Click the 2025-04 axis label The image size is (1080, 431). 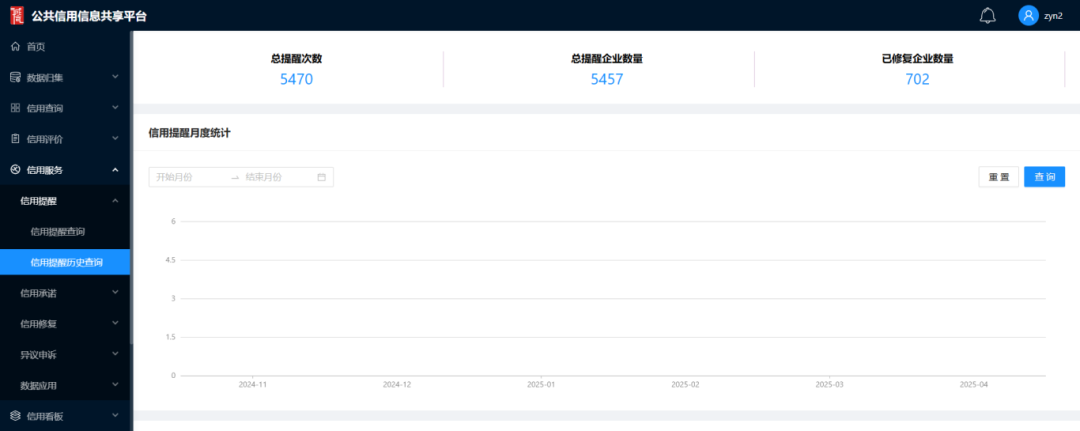click(x=973, y=384)
